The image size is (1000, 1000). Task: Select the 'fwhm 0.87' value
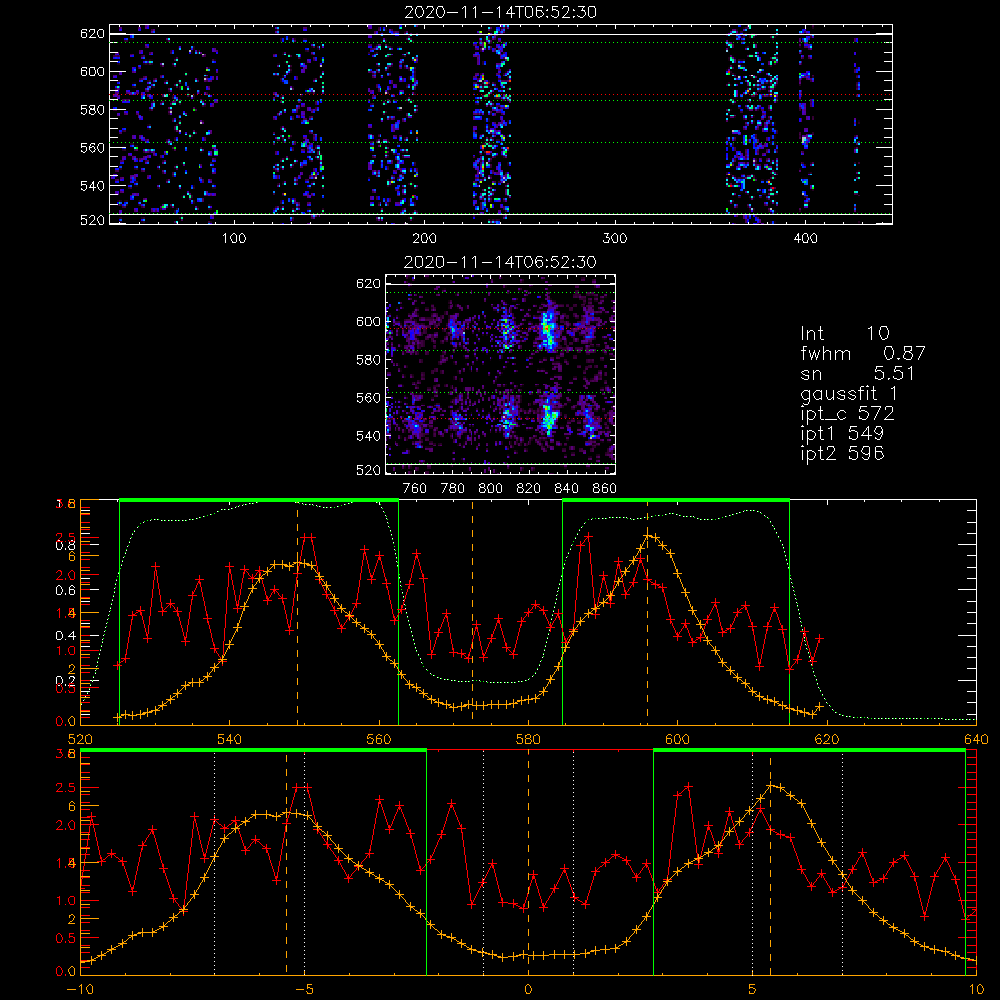pyautogui.click(x=863, y=353)
